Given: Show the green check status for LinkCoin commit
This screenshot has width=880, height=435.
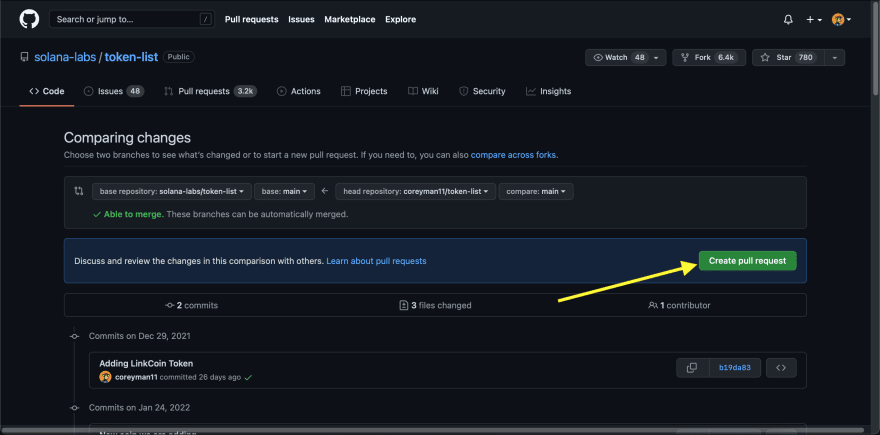Looking at the screenshot, I should click(x=248, y=378).
